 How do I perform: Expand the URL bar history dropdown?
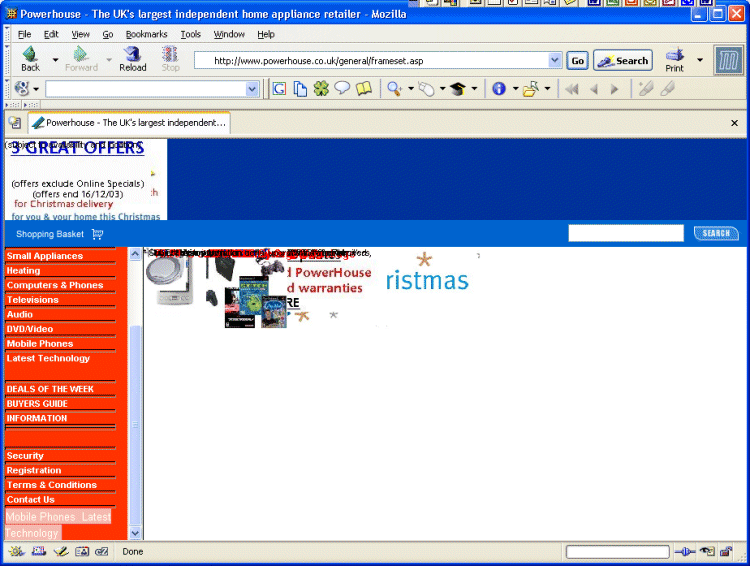pos(554,60)
